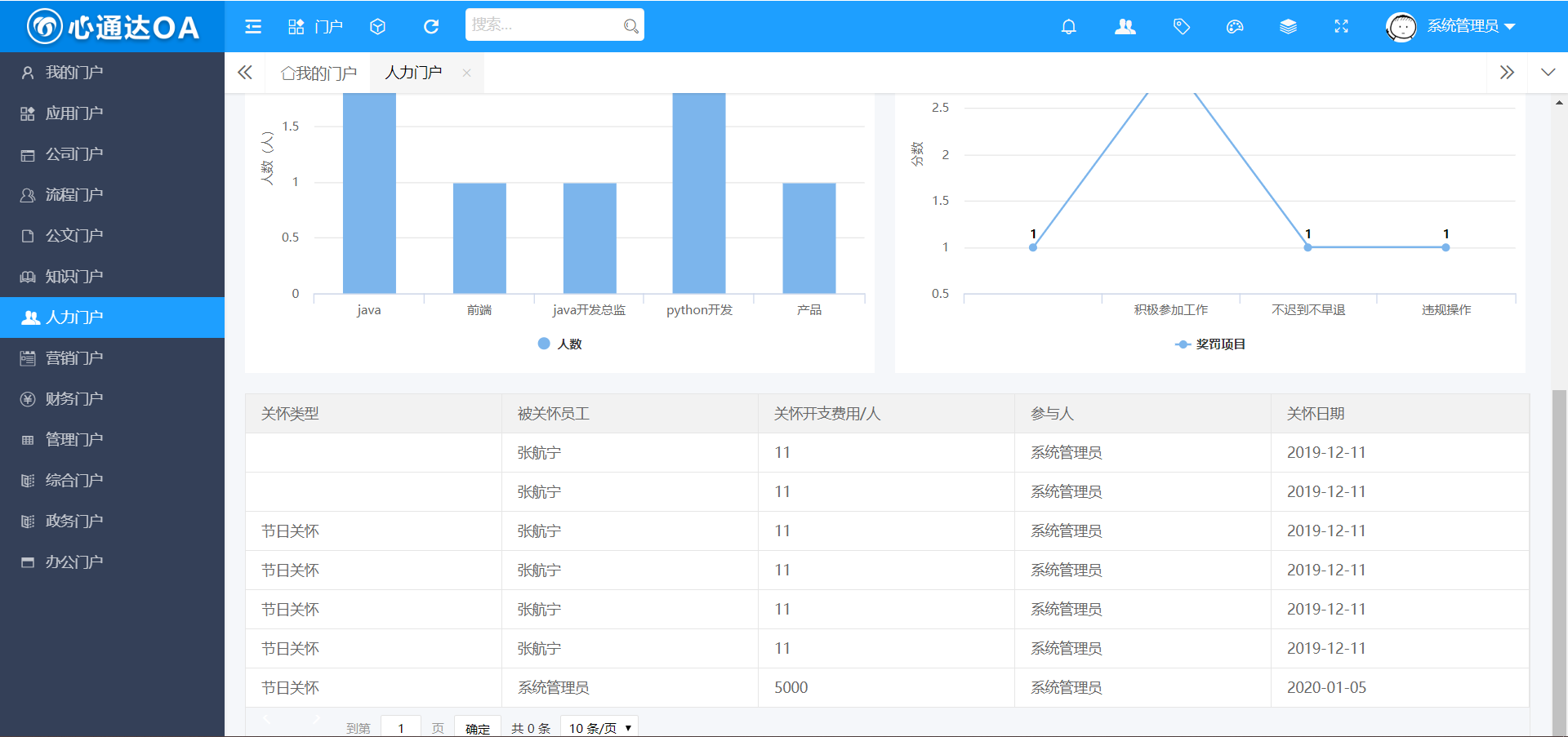Click the java bar in chart

click(369, 193)
